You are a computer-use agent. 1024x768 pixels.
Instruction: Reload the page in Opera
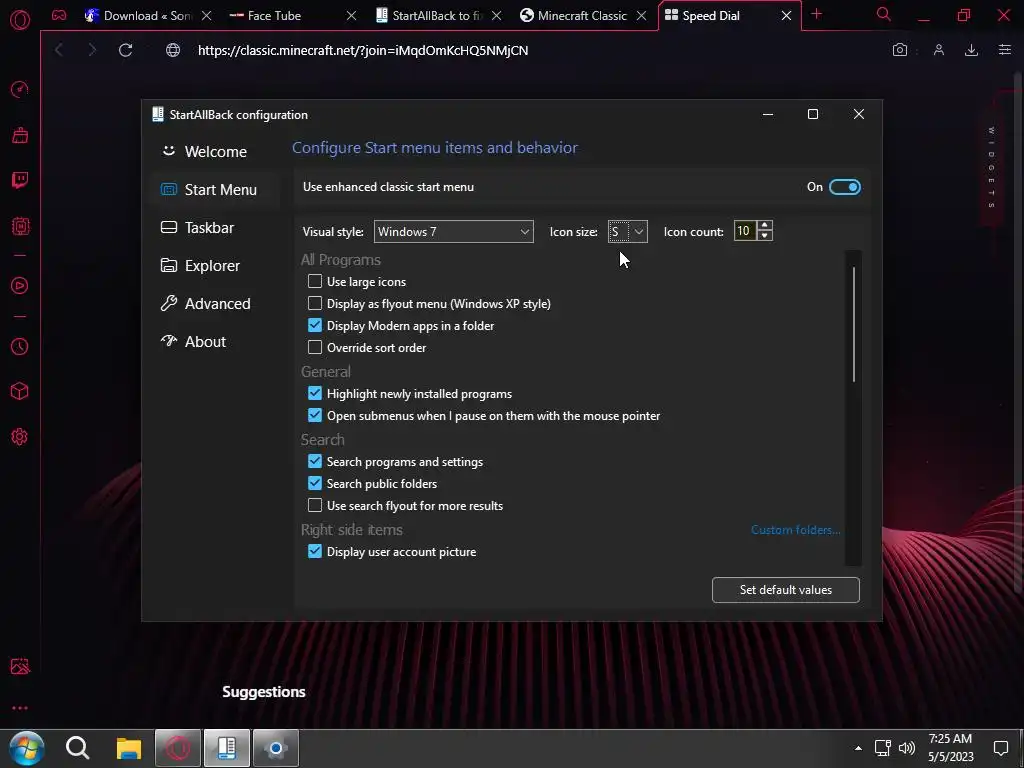(125, 50)
